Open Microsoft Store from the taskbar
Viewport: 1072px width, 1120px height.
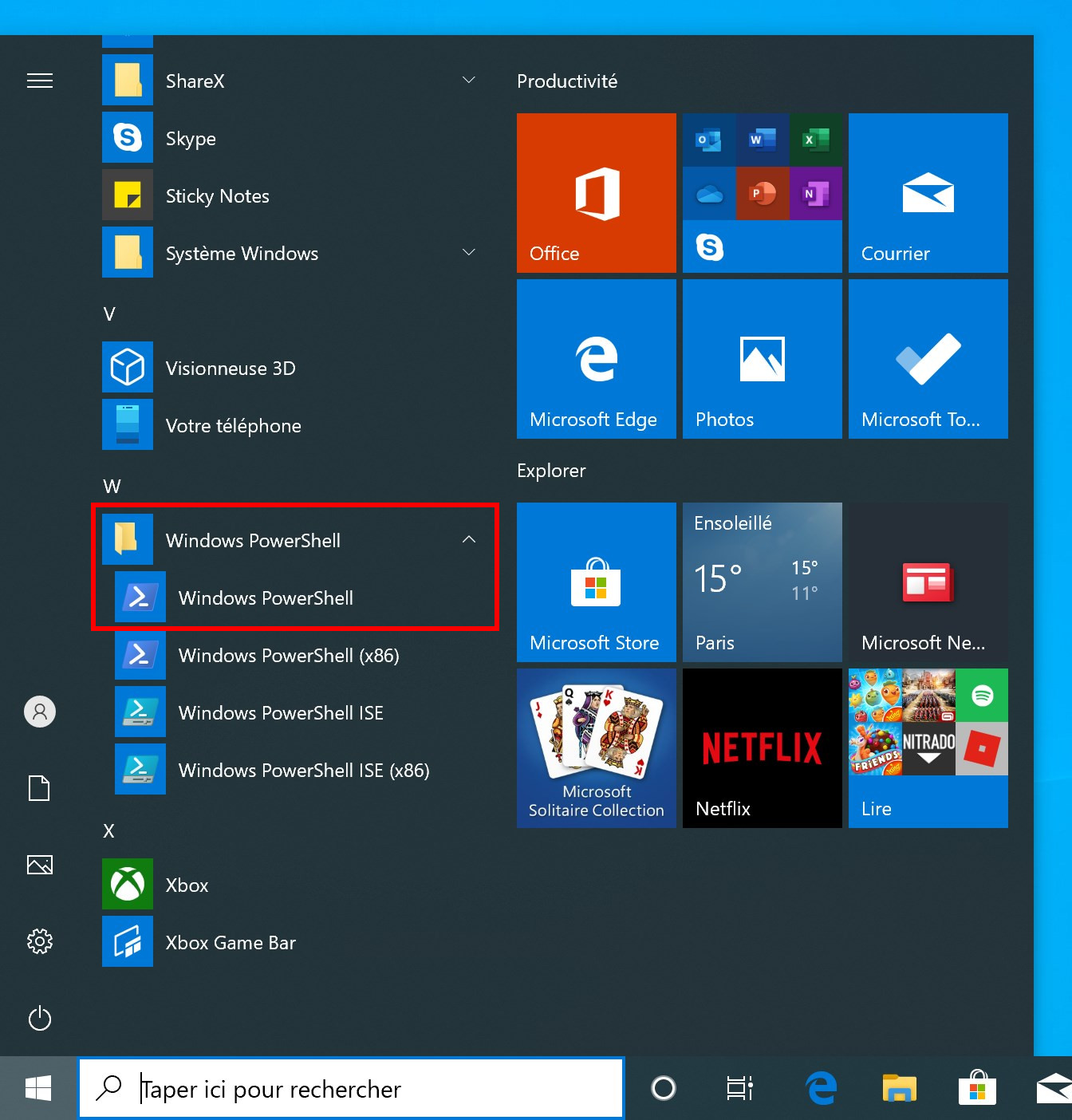click(978, 1088)
